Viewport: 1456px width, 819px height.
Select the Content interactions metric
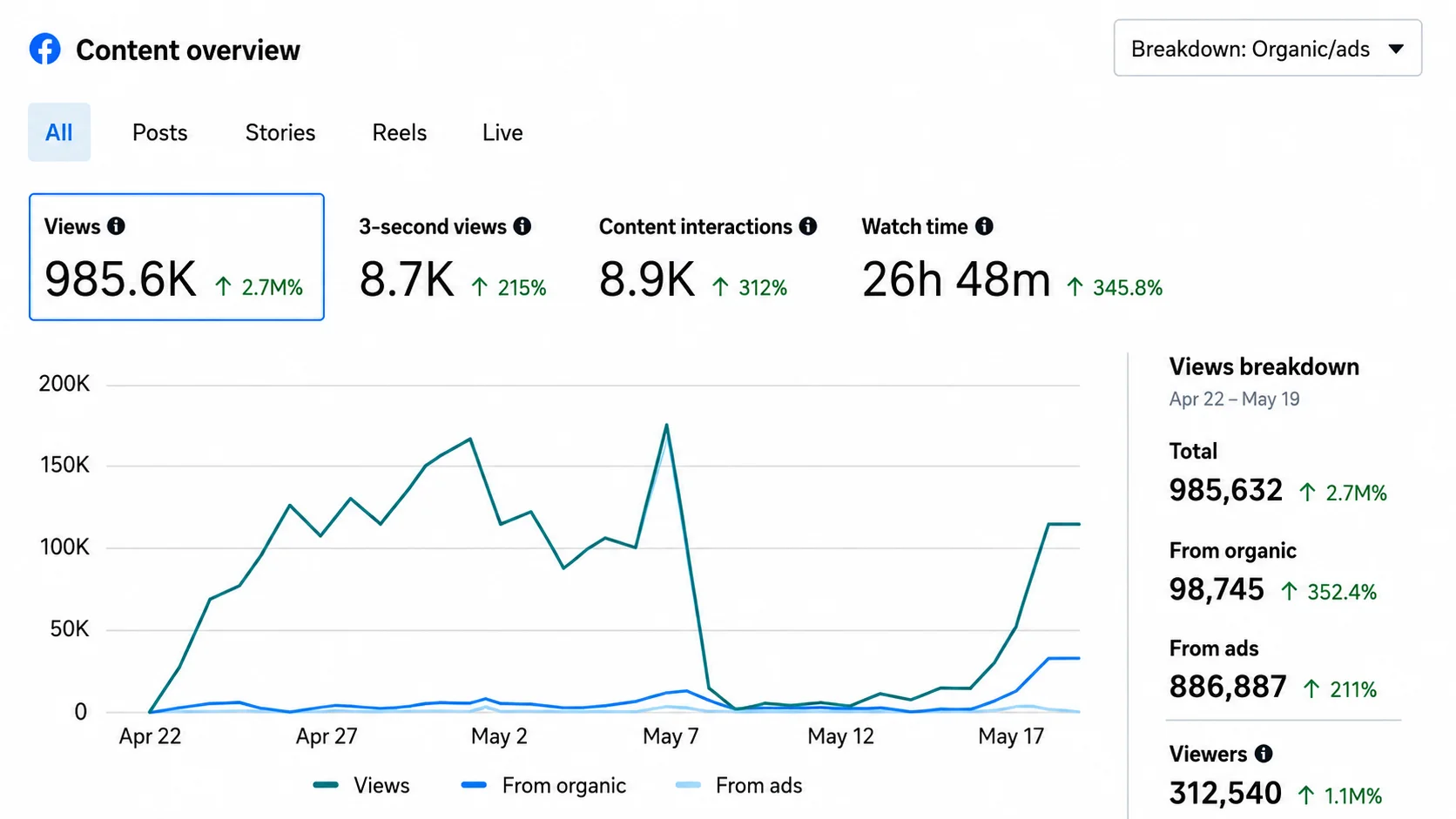(707, 258)
